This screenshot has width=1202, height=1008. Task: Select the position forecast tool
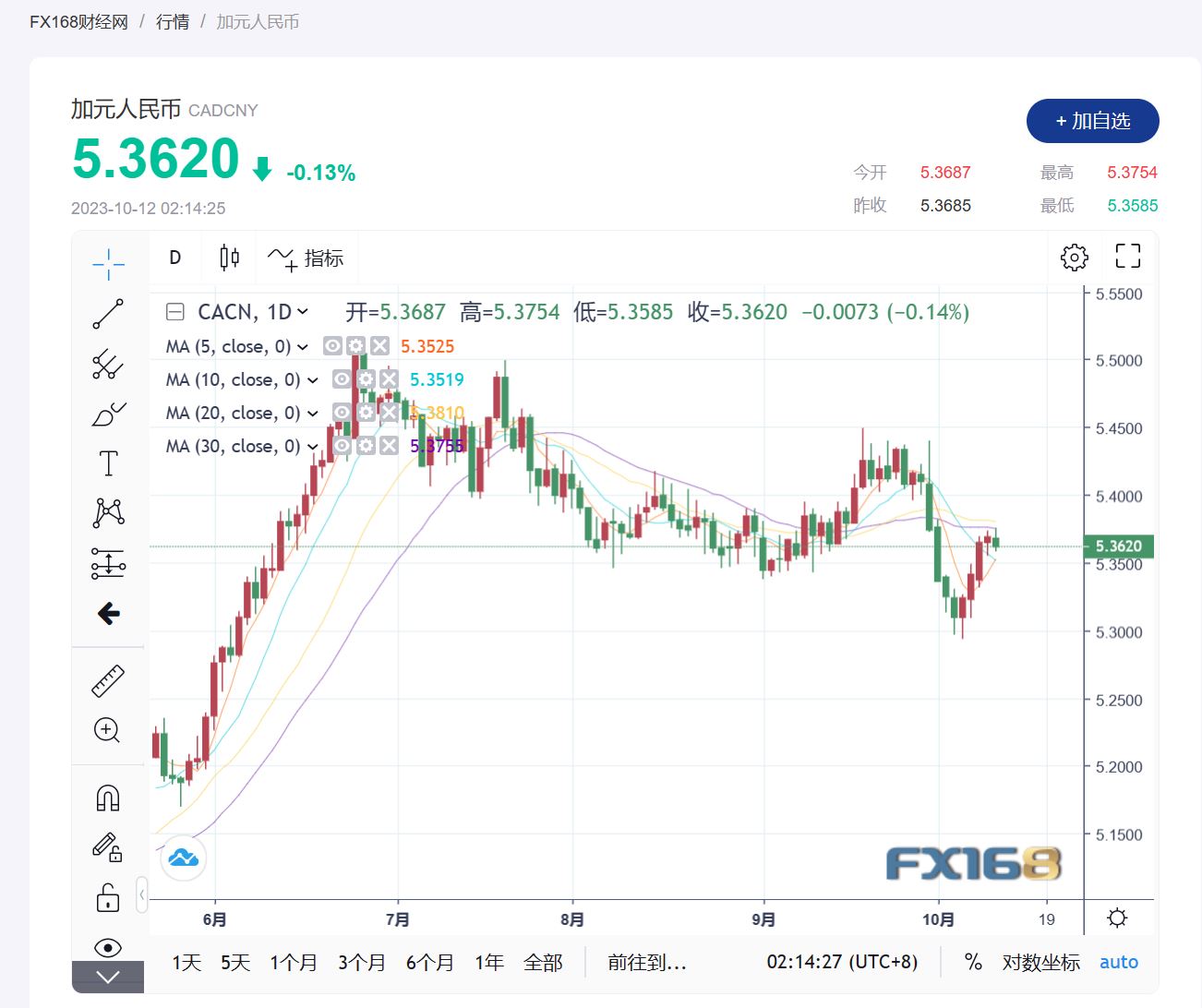(x=108, y=563)
